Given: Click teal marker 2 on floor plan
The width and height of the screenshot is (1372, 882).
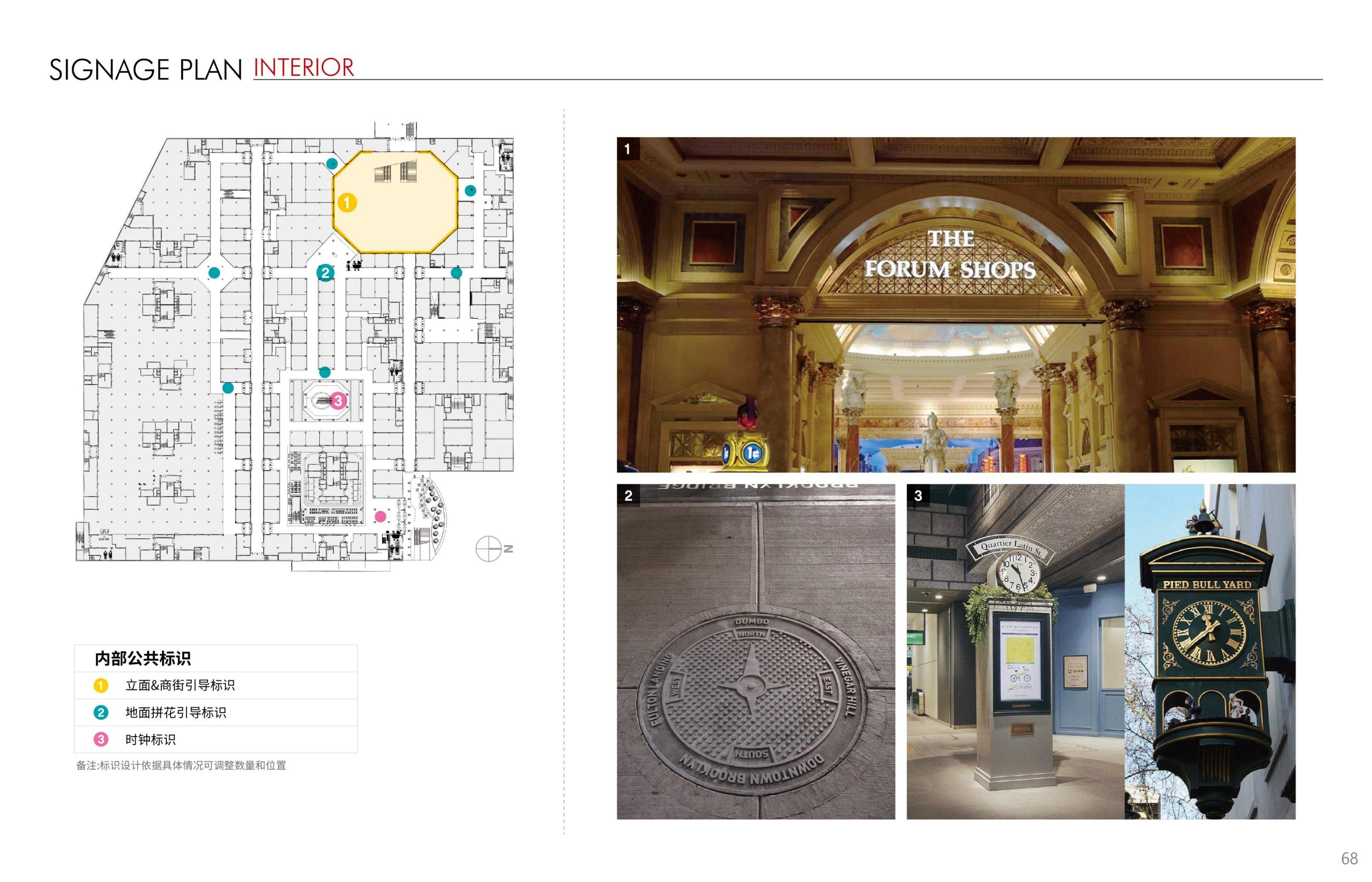Looking at the screenshot, I should coord(325,273).
